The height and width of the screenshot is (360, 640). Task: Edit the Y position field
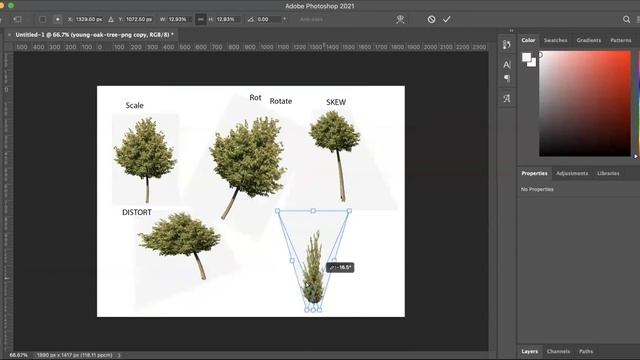pyautogui.click(x=138, y=19)
